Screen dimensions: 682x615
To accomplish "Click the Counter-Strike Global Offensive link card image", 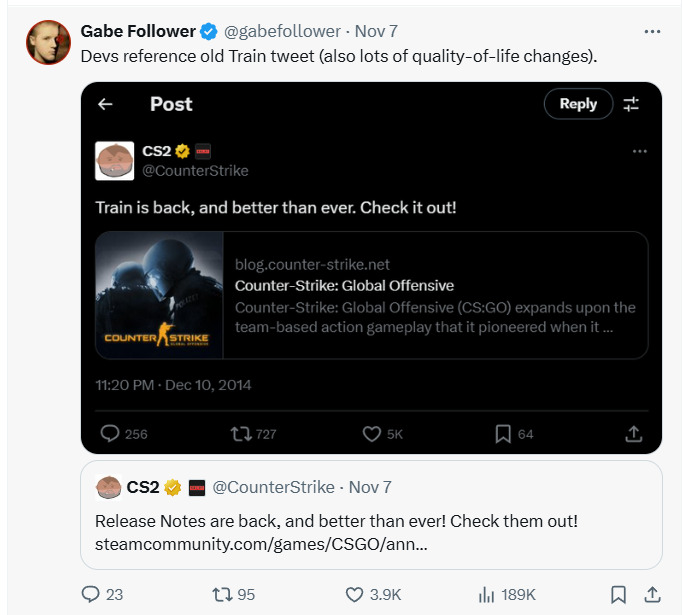I will [x=159, y=295].
